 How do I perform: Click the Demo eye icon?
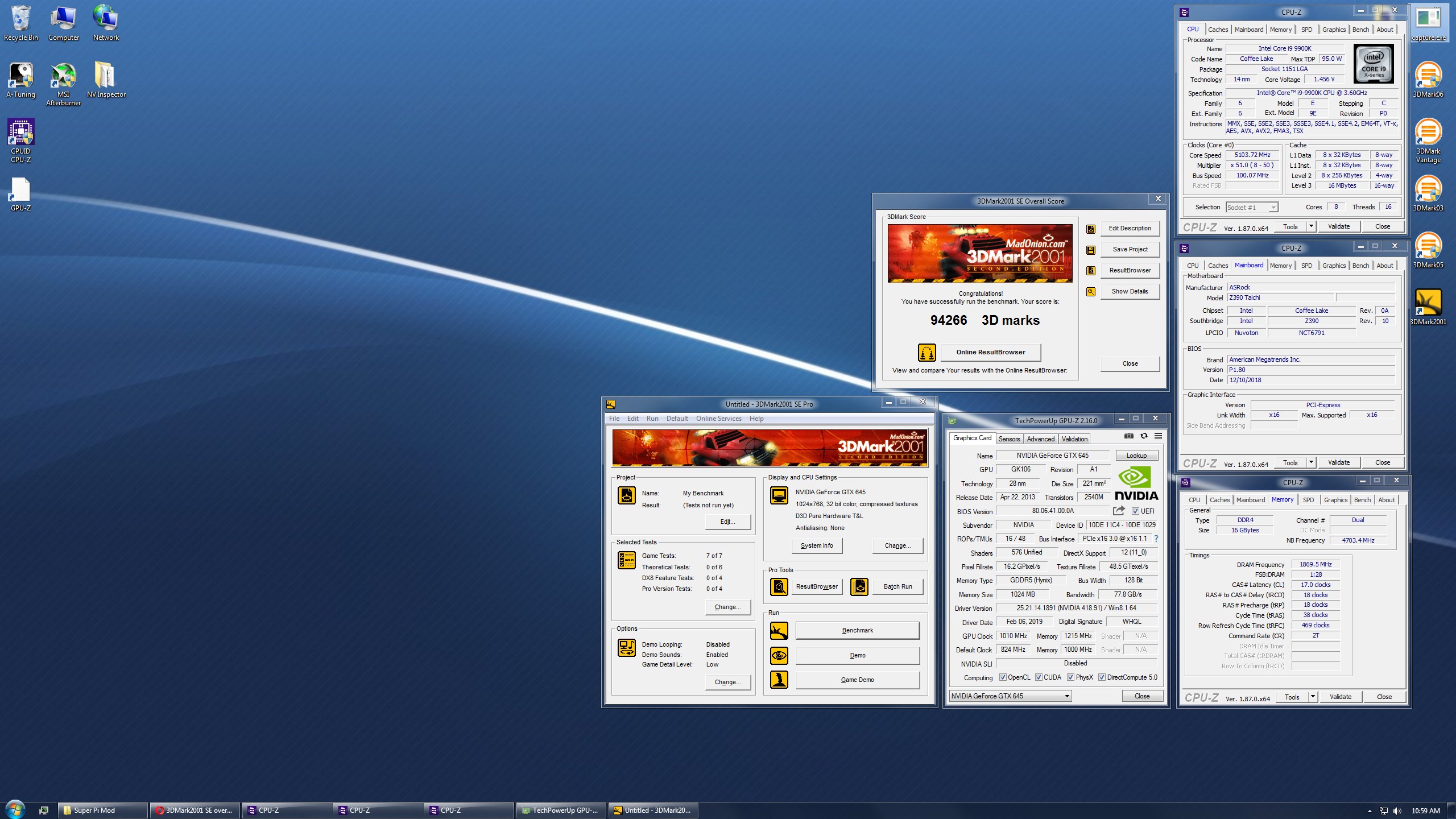coord(779,656)
